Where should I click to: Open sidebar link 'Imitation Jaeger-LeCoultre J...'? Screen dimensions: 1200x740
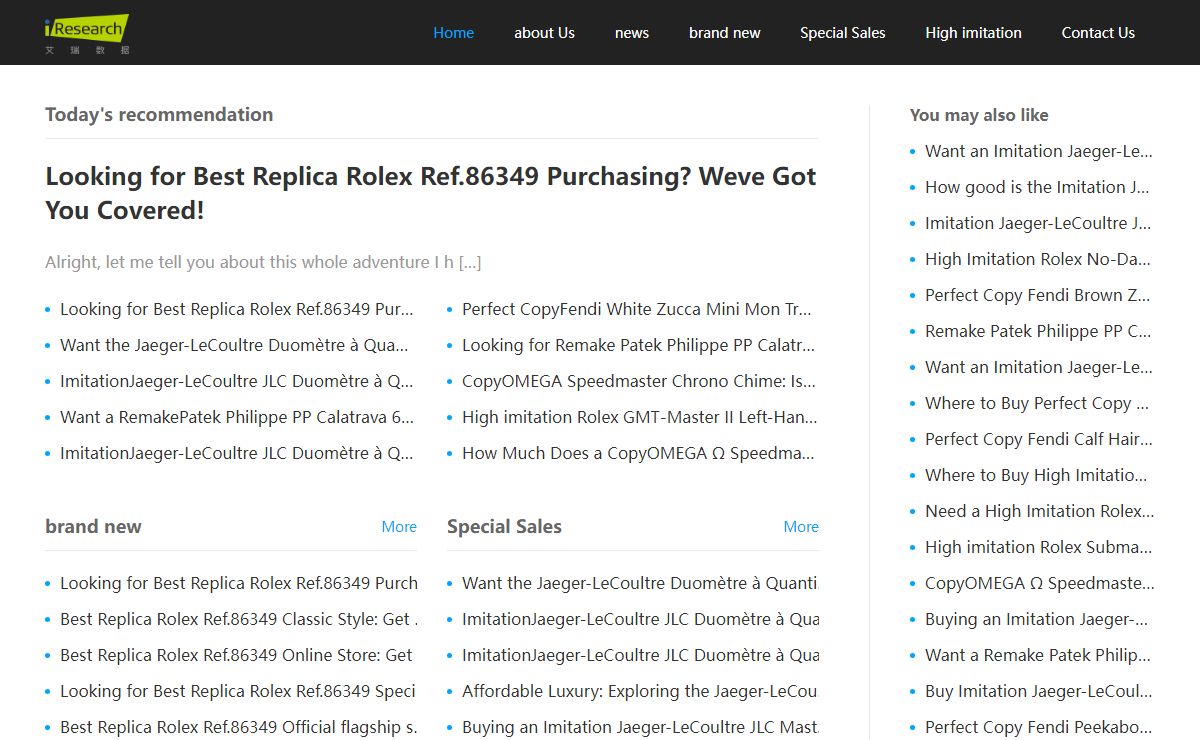pos(1038,223)
